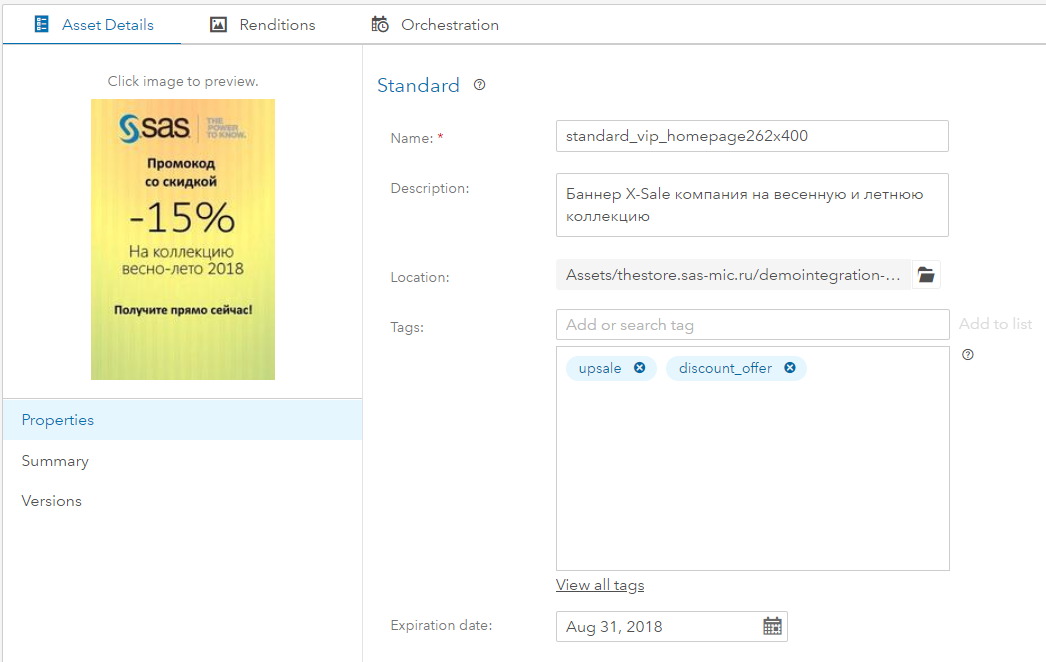Remove the upsale tag

(x=639, y=368)
